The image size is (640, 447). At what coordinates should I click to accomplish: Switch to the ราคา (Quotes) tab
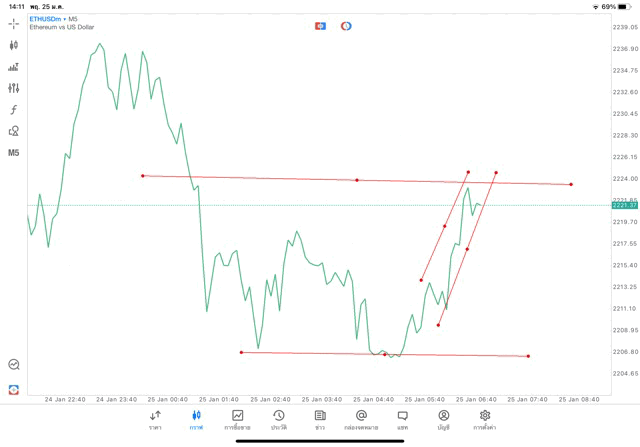(155, 420)
